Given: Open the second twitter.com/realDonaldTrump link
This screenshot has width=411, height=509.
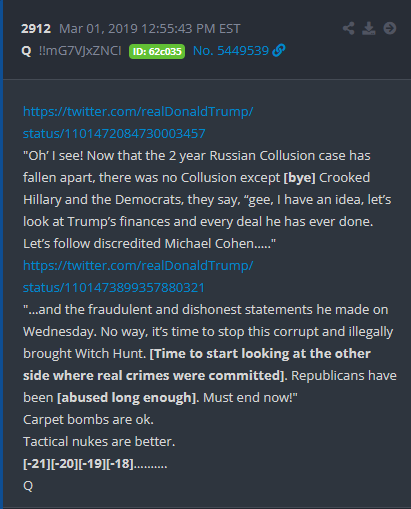Looking at the screenshot, I should [138, 266].
